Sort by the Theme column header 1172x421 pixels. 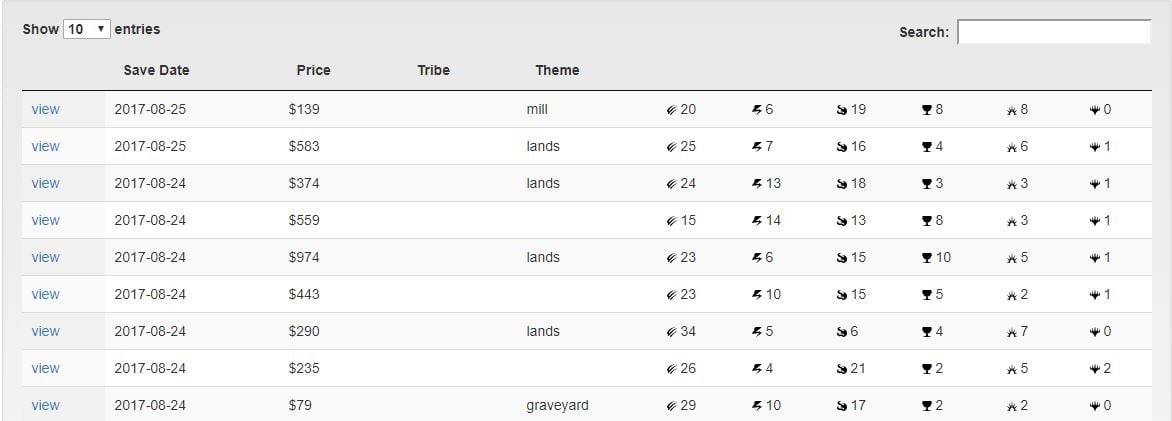tap(557, 70)
